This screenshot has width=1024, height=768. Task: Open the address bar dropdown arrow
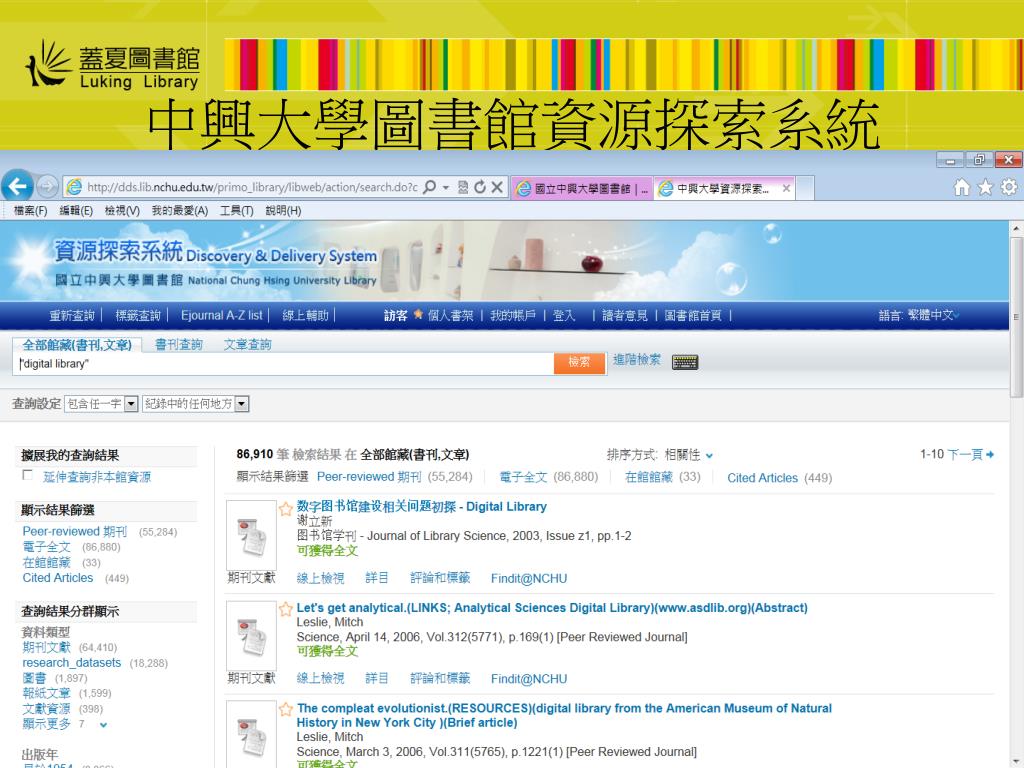[x=446, y=187]
